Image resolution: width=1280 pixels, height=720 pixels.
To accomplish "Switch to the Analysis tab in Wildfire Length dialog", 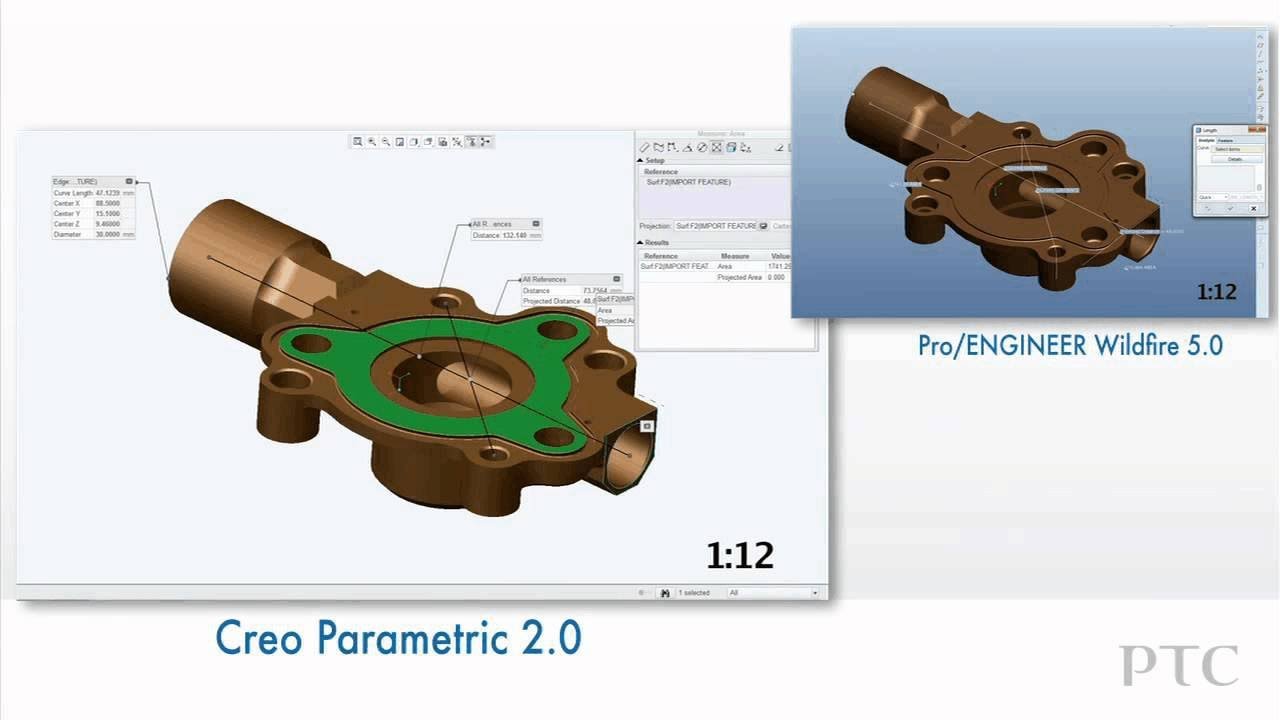I will coord(1207,141).
